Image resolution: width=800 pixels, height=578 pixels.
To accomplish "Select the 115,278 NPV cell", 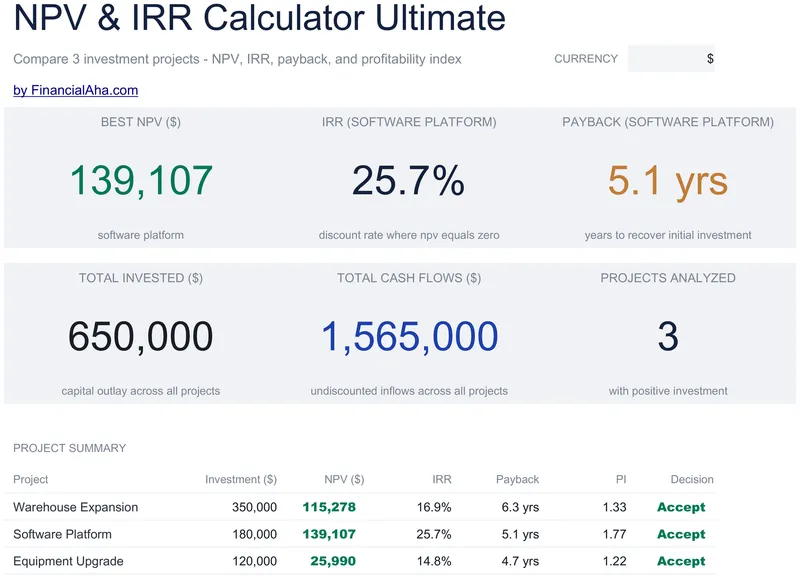I will 329,507.
